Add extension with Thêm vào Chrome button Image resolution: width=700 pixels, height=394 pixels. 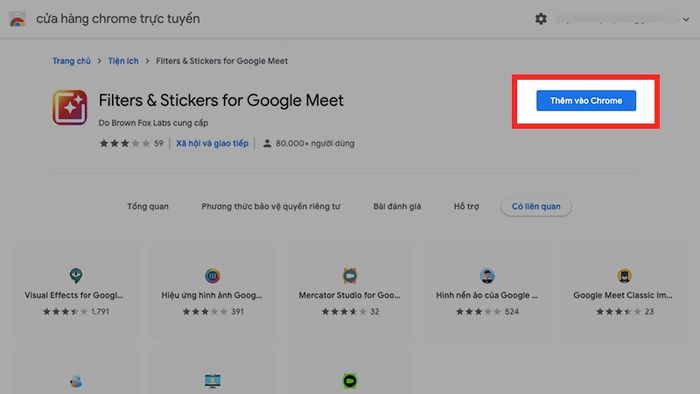coord(586,100)
